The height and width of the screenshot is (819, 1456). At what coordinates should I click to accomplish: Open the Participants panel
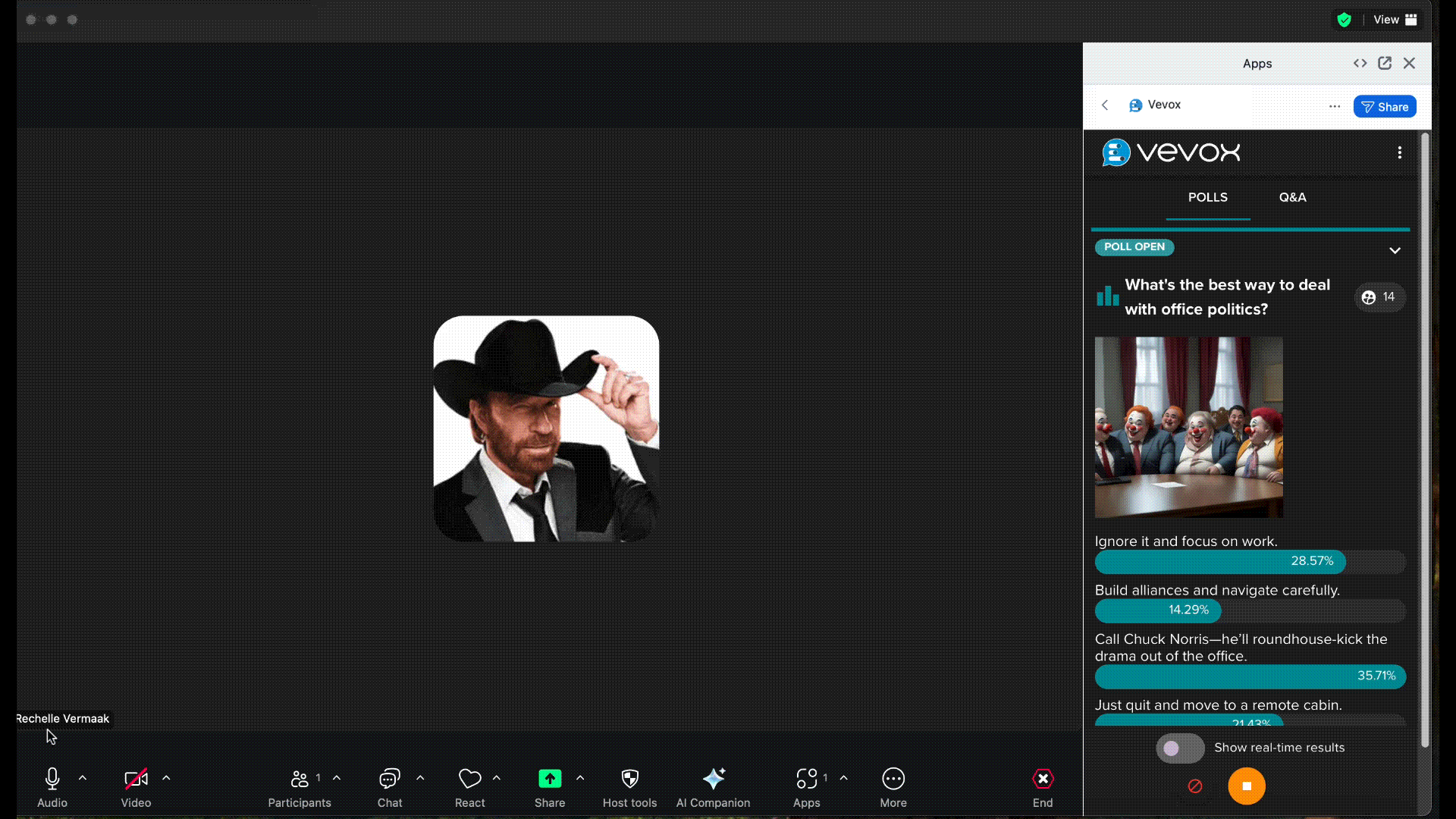pos(300,787)
